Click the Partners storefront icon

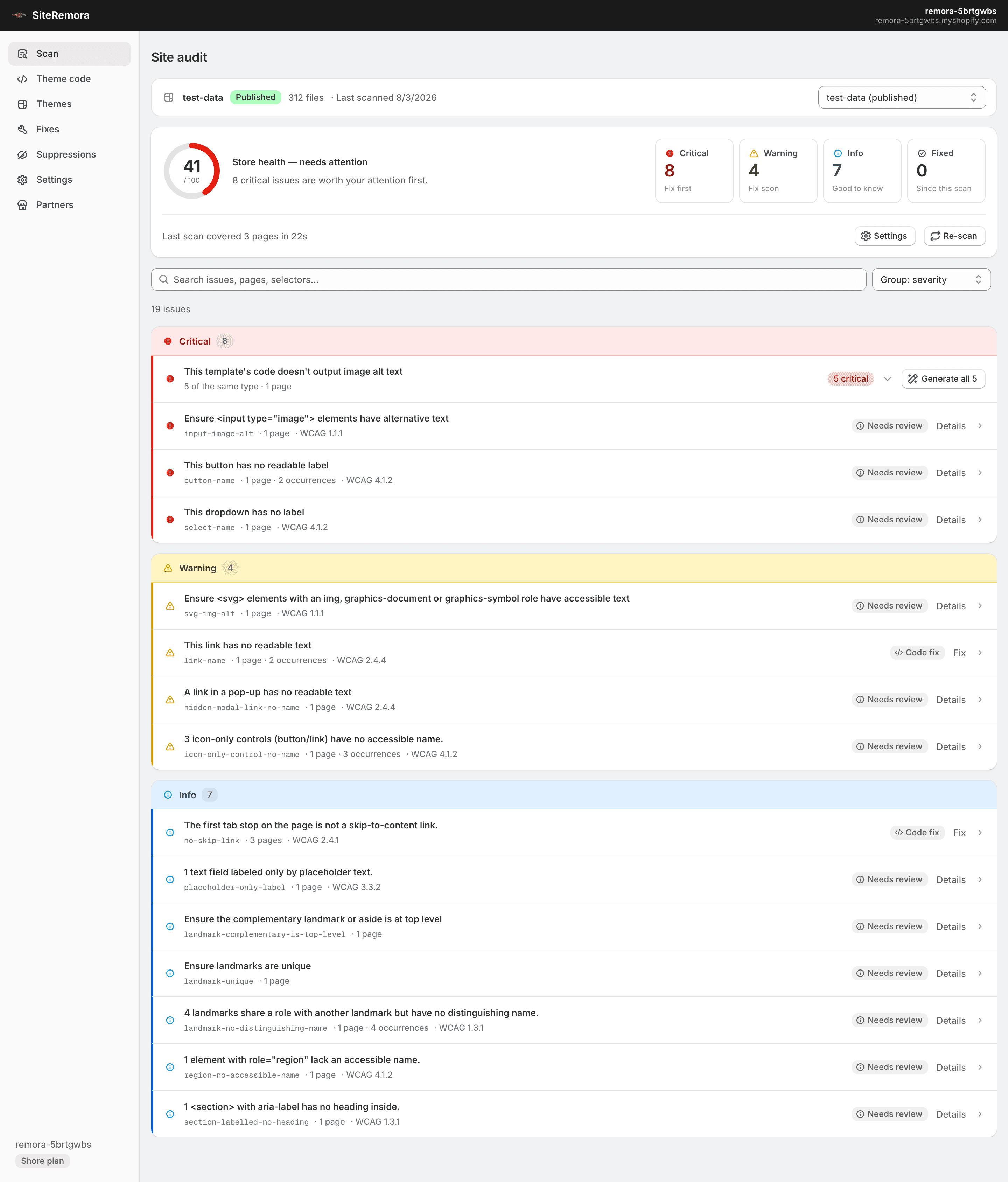point(22,205)
